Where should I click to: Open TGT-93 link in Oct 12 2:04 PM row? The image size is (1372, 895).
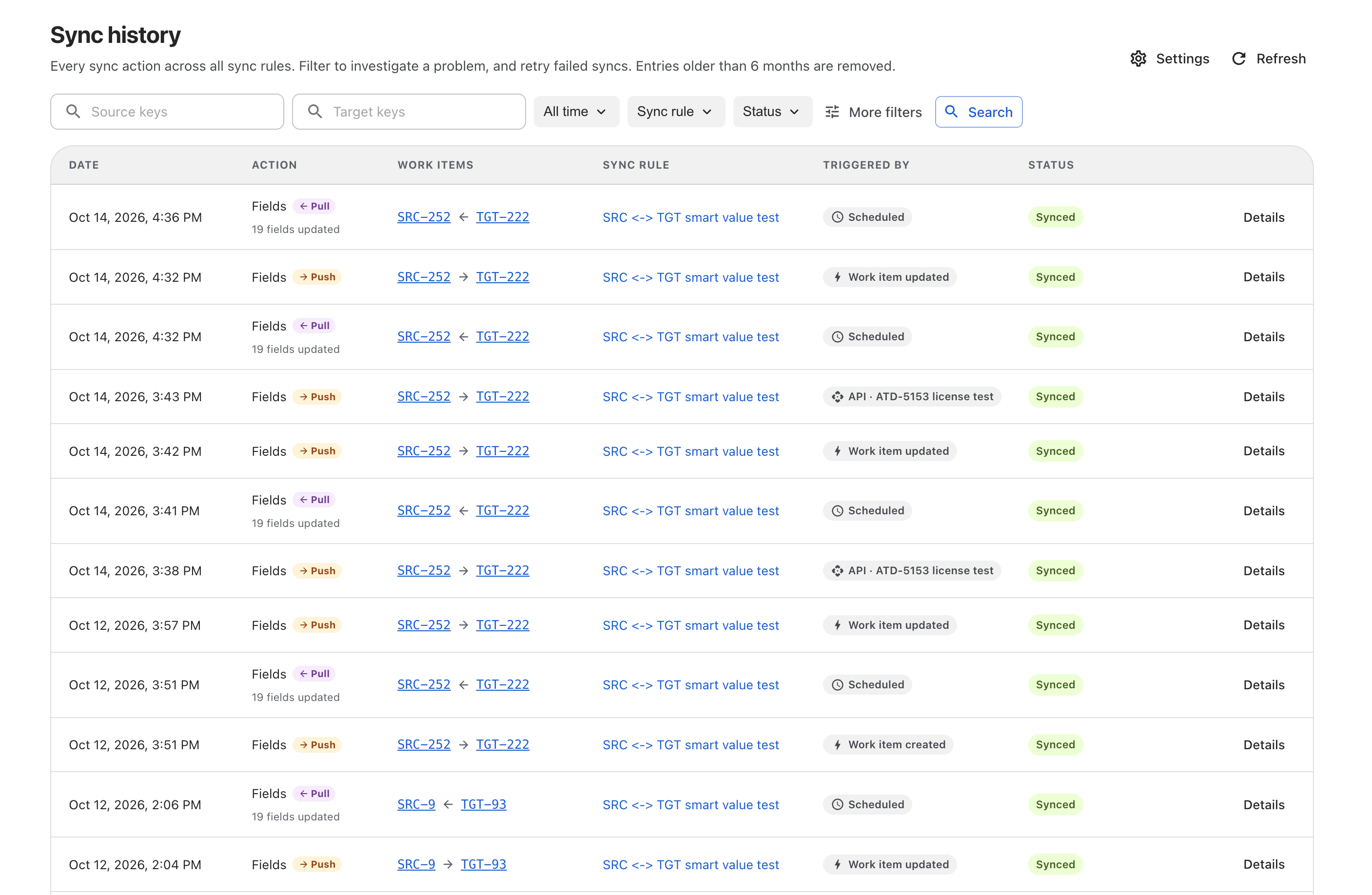[x=483, y=864]
